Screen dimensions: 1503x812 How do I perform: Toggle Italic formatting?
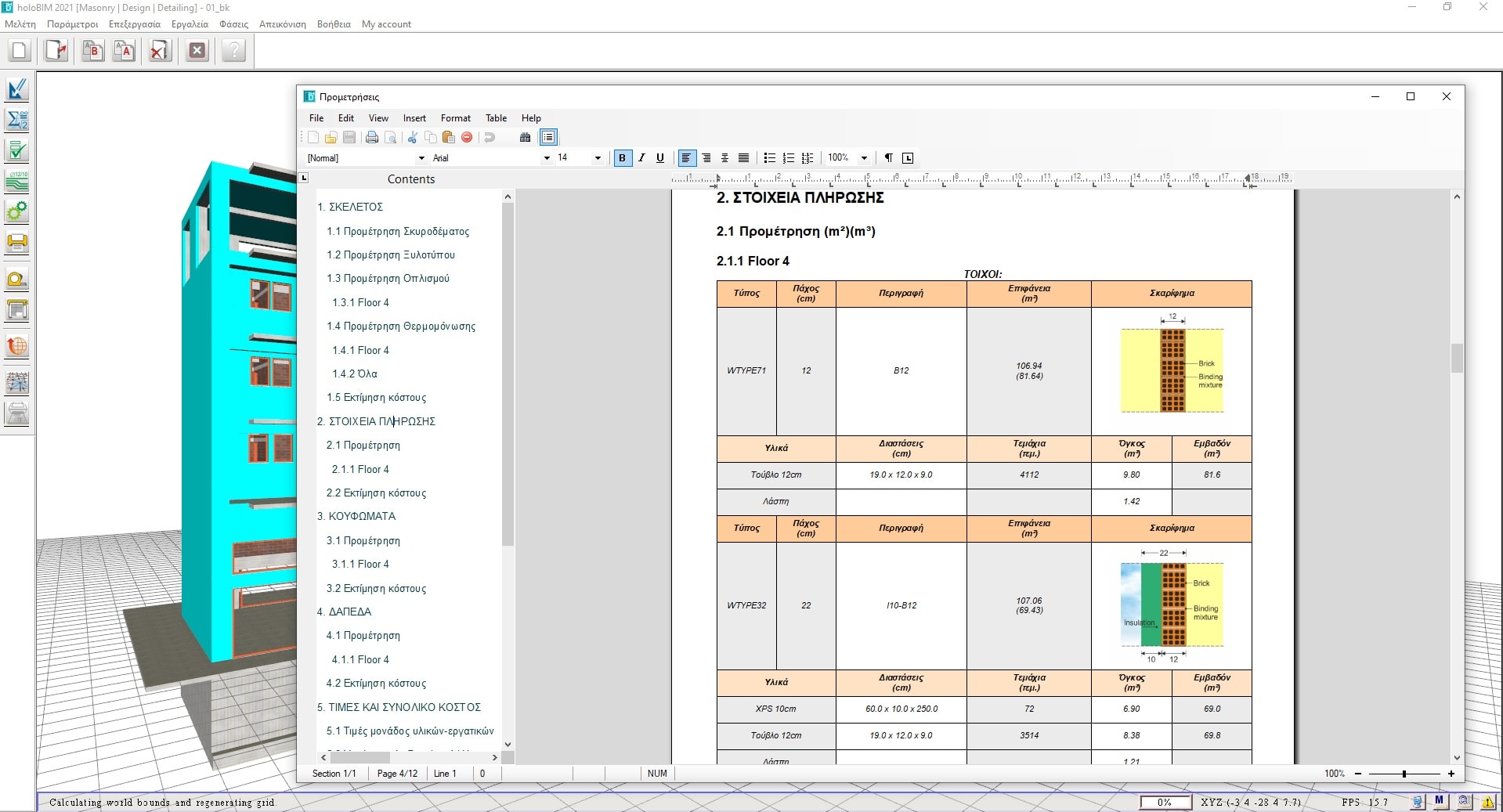pos(641,158)
